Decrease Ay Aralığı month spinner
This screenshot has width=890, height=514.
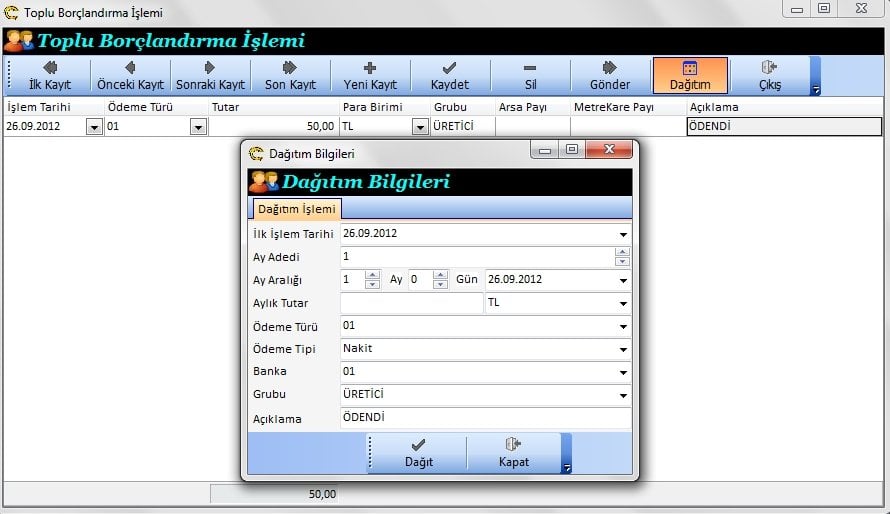click(x=372, y=284)
